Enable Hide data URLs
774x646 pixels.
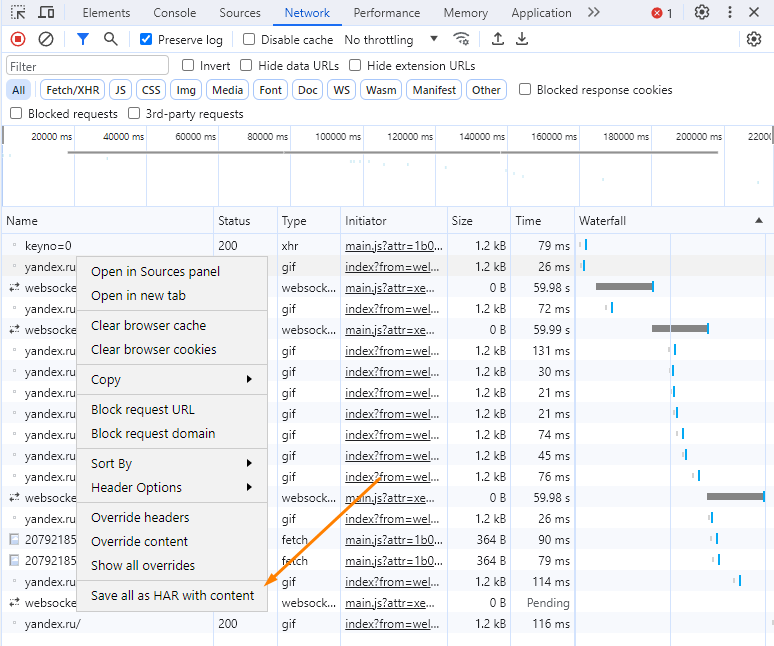(246, 65)
